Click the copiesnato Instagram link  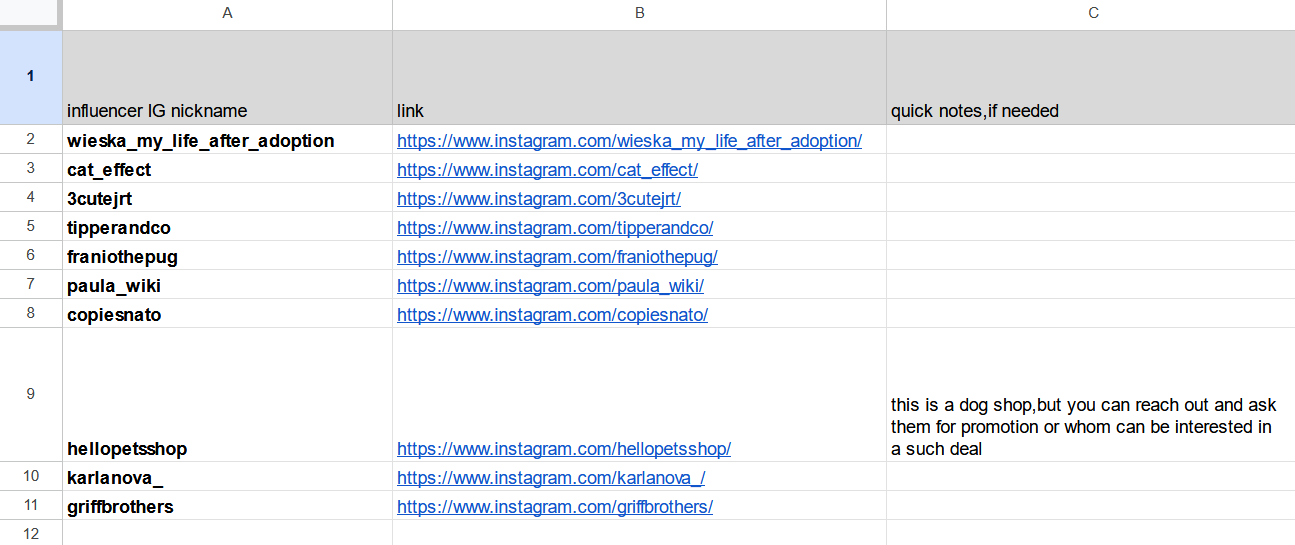pos(552,315)
